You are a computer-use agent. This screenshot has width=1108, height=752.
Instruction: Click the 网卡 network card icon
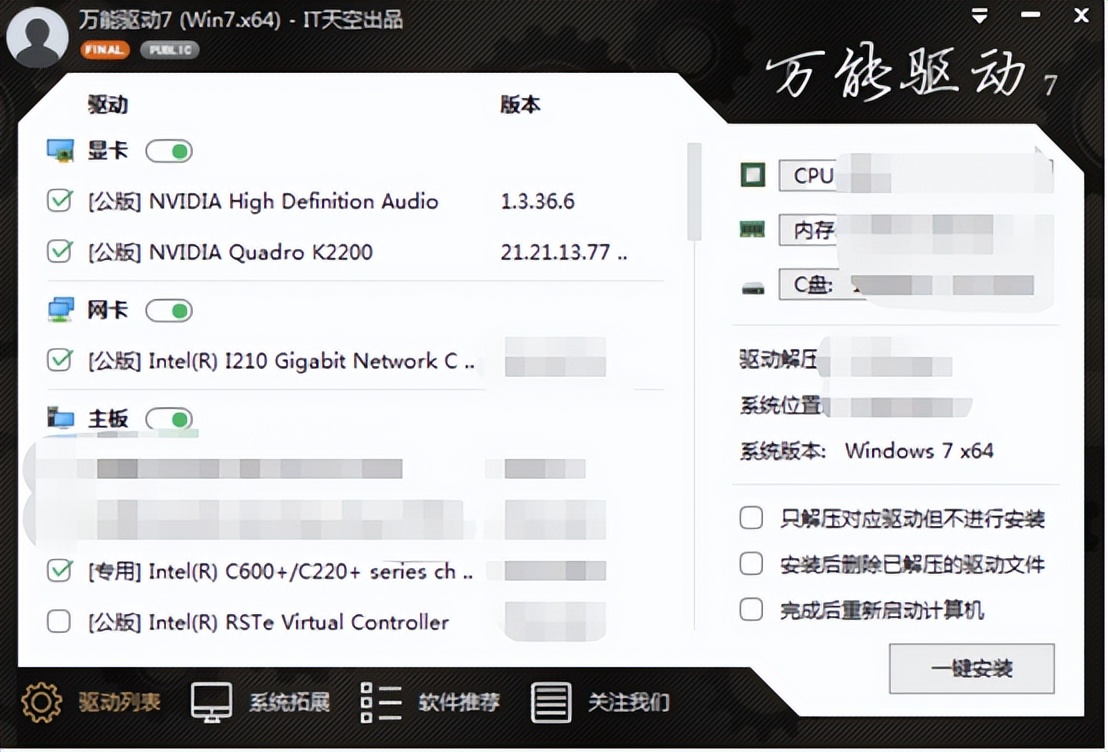coord(62,310)
